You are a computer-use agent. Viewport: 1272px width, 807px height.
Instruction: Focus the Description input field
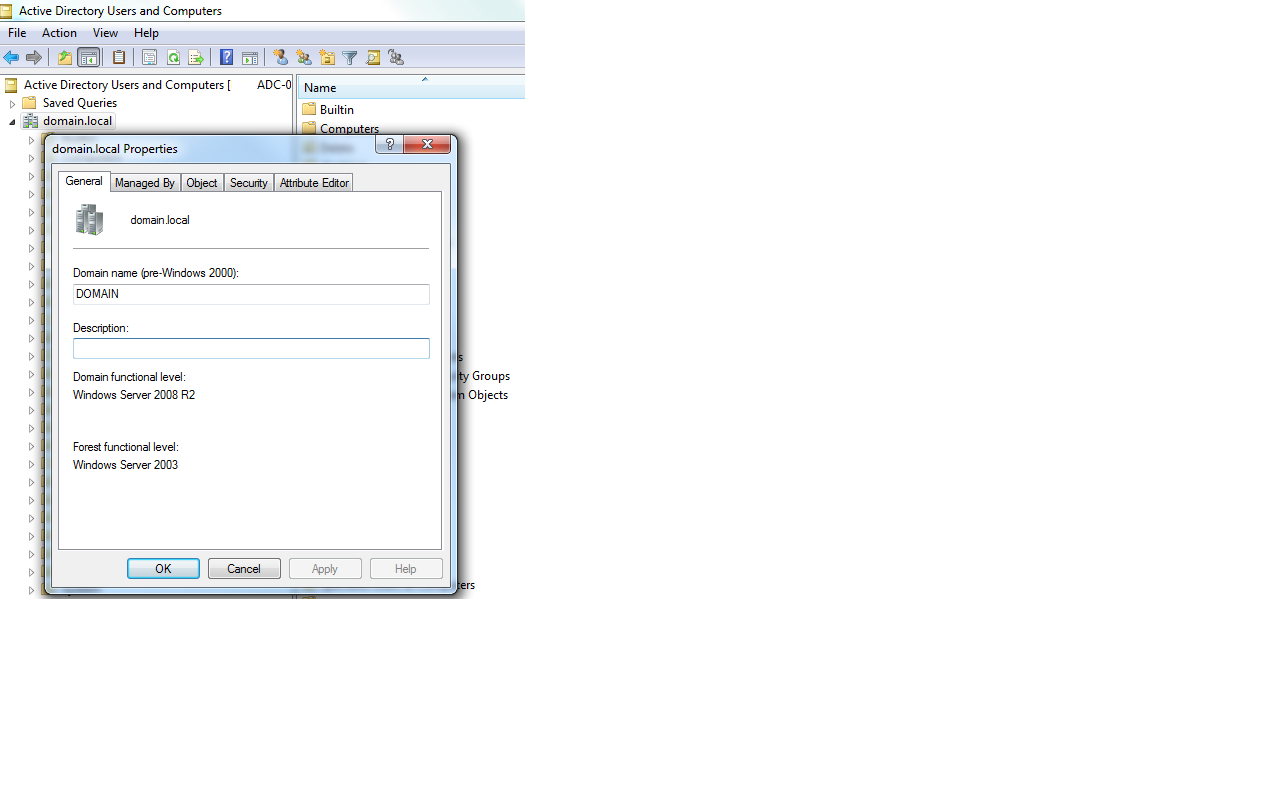[251, 348]
